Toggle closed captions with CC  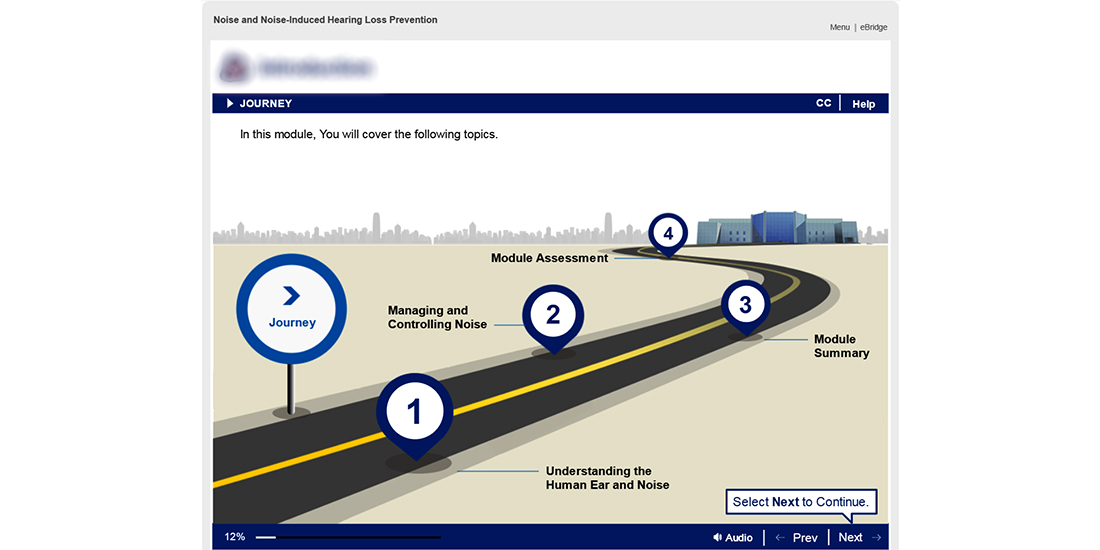pyautogui.click(x=823, y=103)
